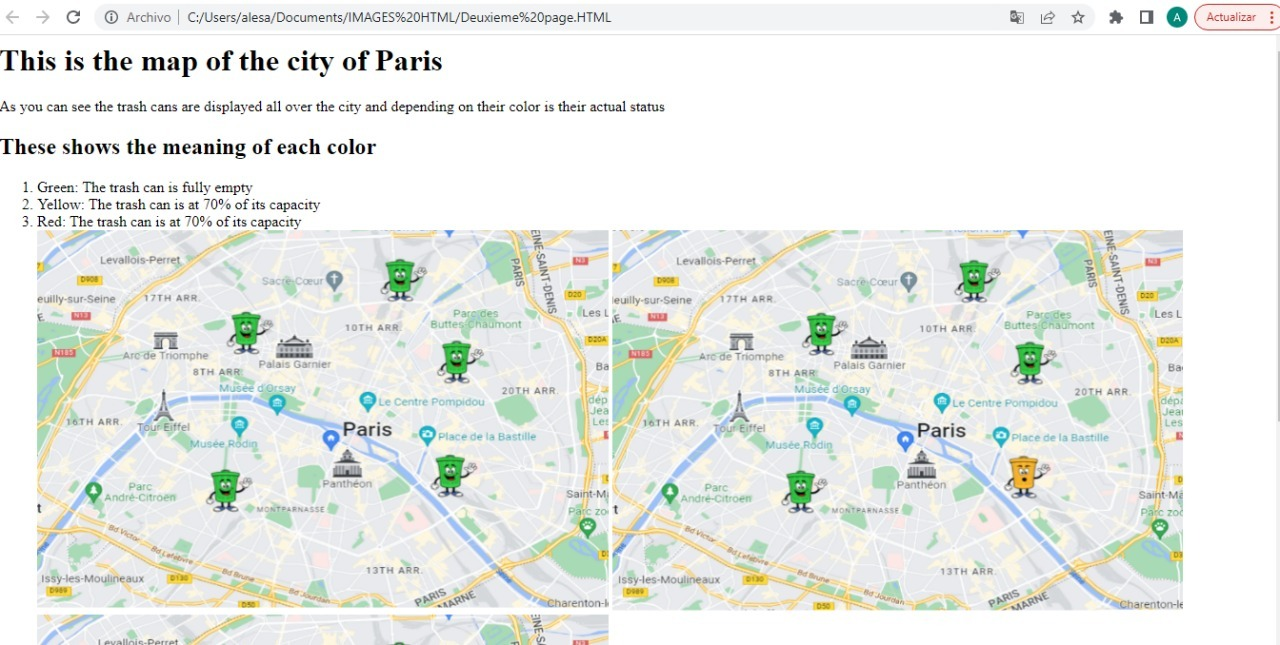
Task: Open the translate page icon
Action: [1017, 17]
